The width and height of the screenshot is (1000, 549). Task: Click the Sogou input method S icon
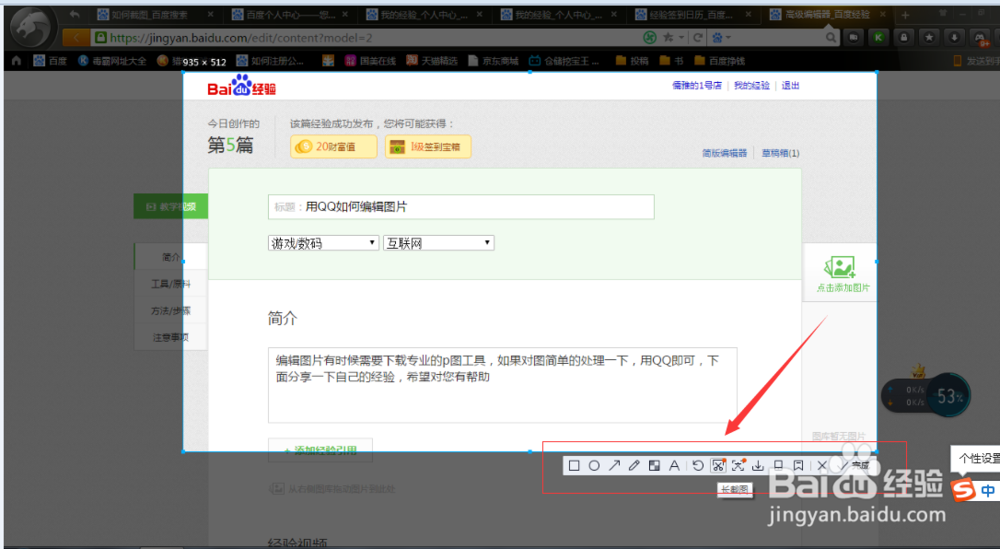click(x=963, y=490)
